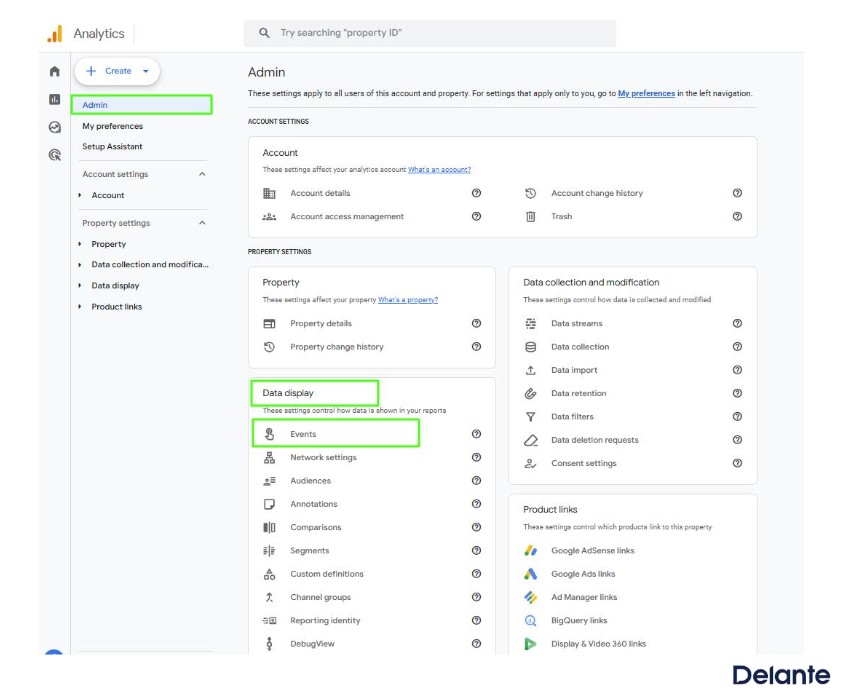Click the Property change history icon
This screenshot has width=859, height=696.
click(269, 347)
